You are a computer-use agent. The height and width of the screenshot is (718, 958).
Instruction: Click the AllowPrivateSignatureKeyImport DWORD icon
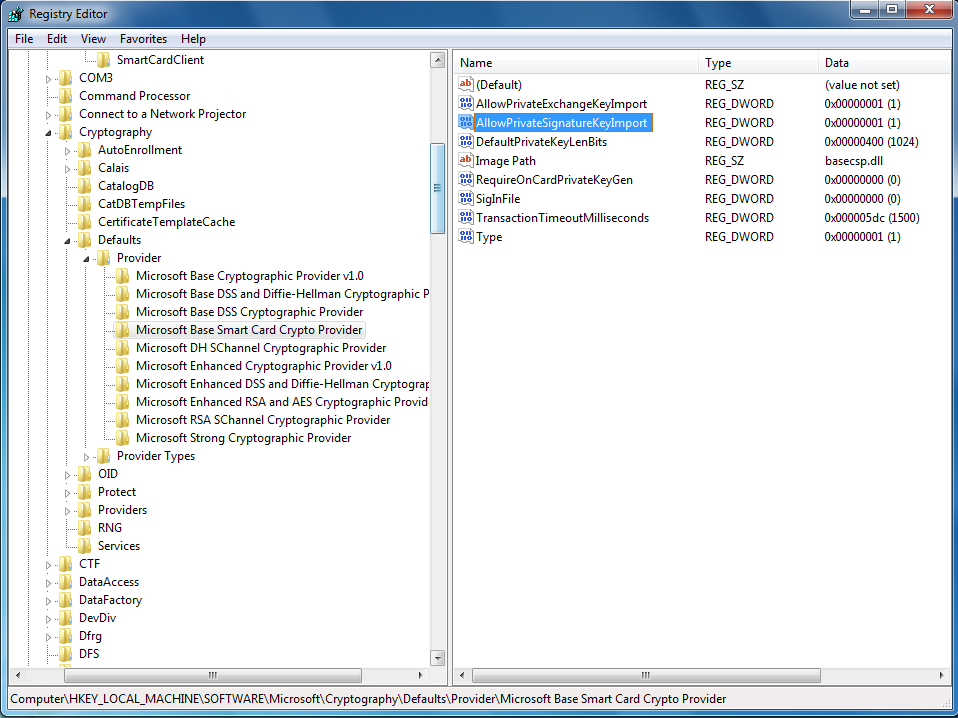(x=466, y=122)
